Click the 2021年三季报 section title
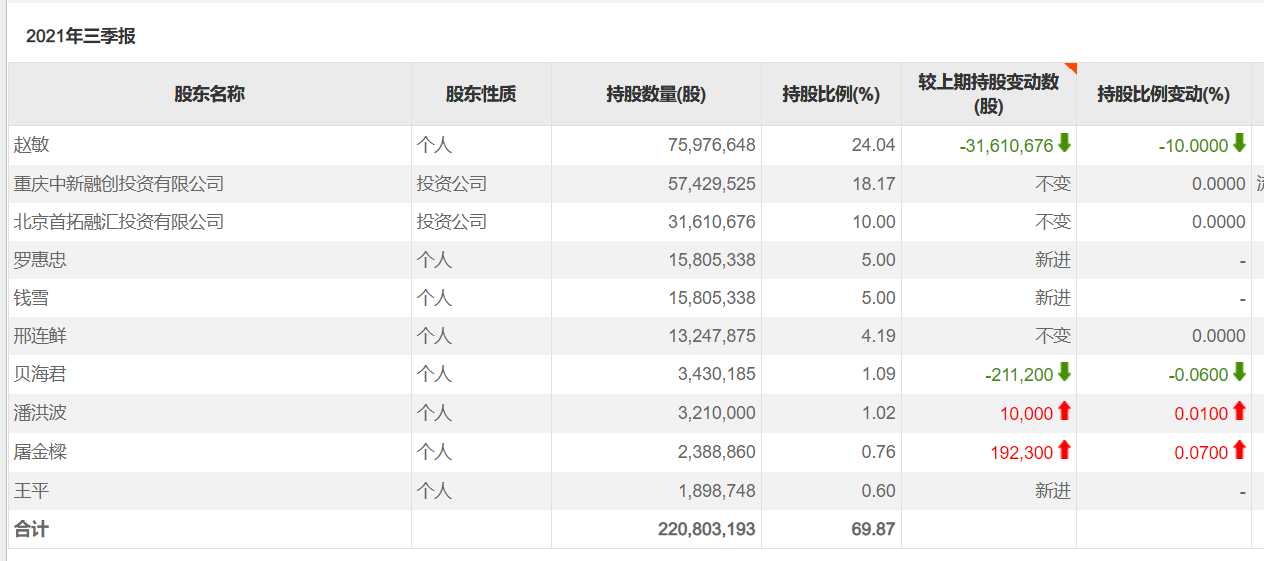The width and height of the screenshot is (1264, 561). click(x=81, y=37)
